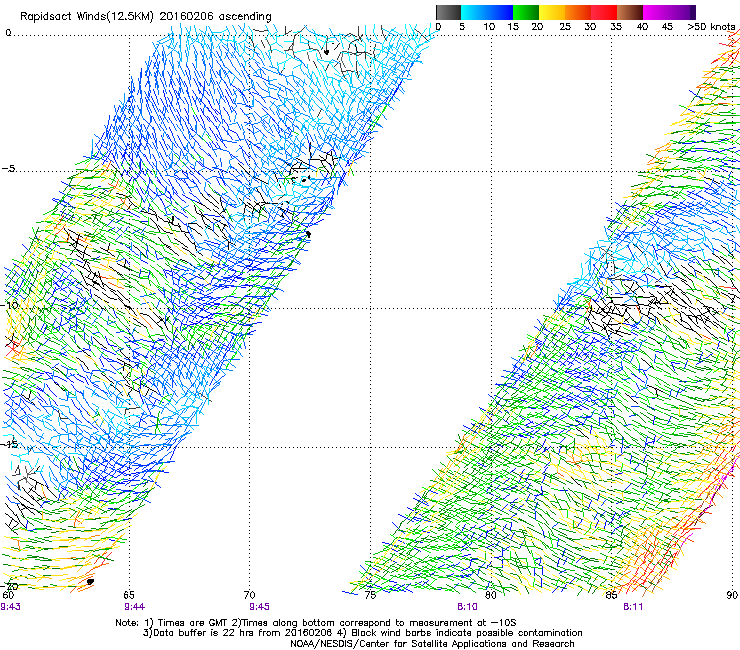Click the legend scale label '30'
Screen dimensions: 740x650
590,27
